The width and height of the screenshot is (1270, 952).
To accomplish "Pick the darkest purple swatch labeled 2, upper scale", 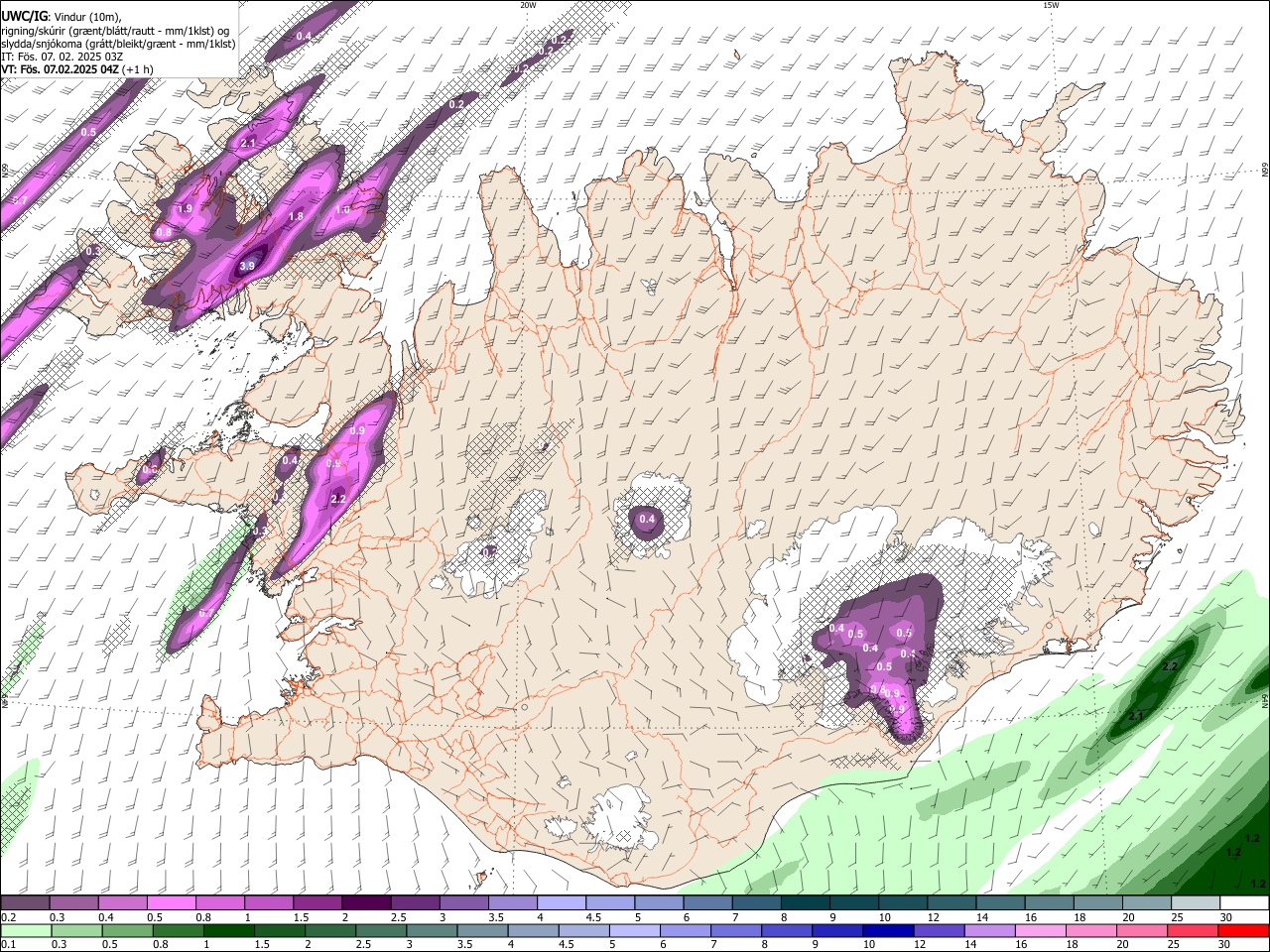I will click(x=366, y=903).
